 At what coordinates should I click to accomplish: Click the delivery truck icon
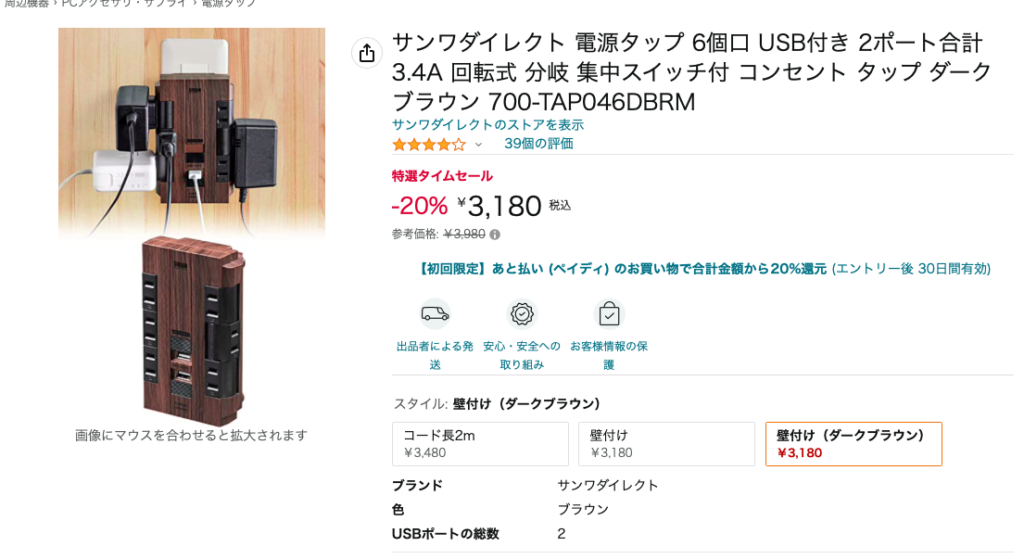click(x=435, y=315)
